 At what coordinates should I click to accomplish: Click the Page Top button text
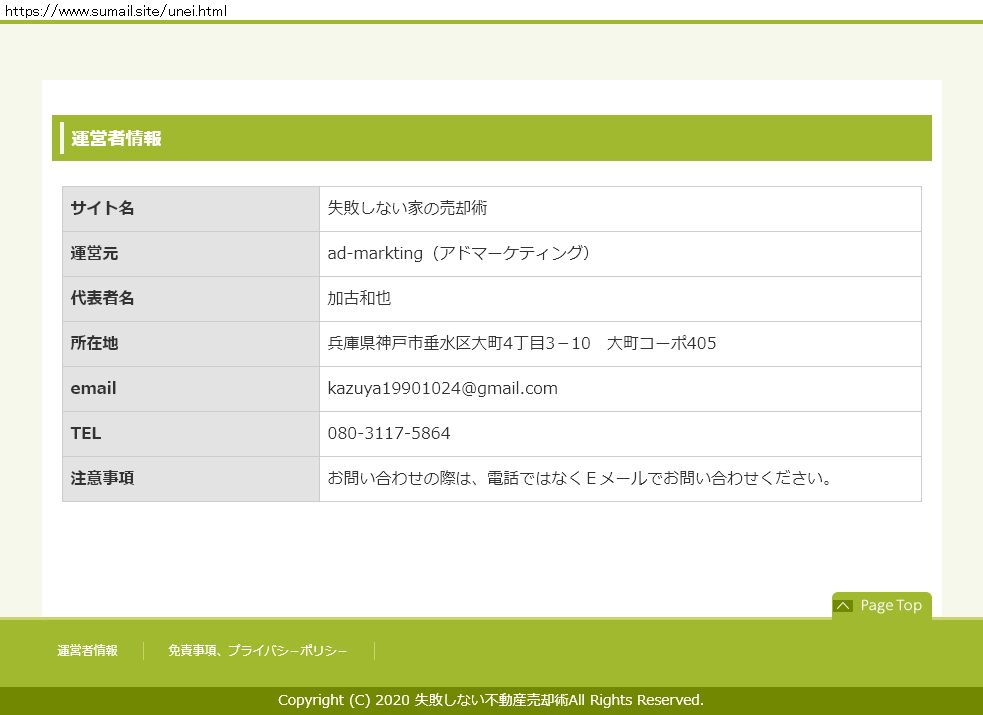[890, 605]
